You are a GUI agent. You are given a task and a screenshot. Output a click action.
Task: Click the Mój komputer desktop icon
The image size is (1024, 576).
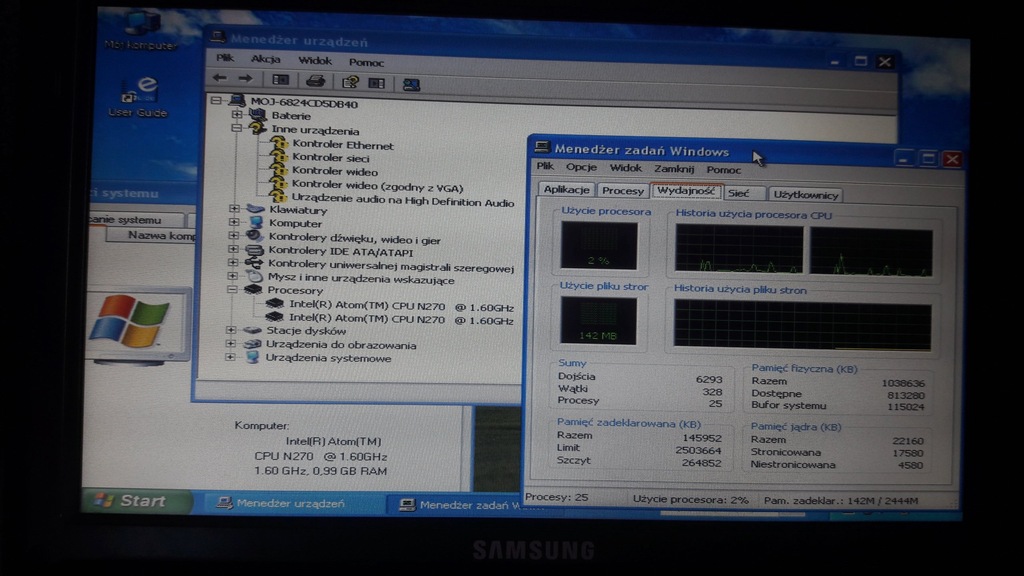[141, 30]
